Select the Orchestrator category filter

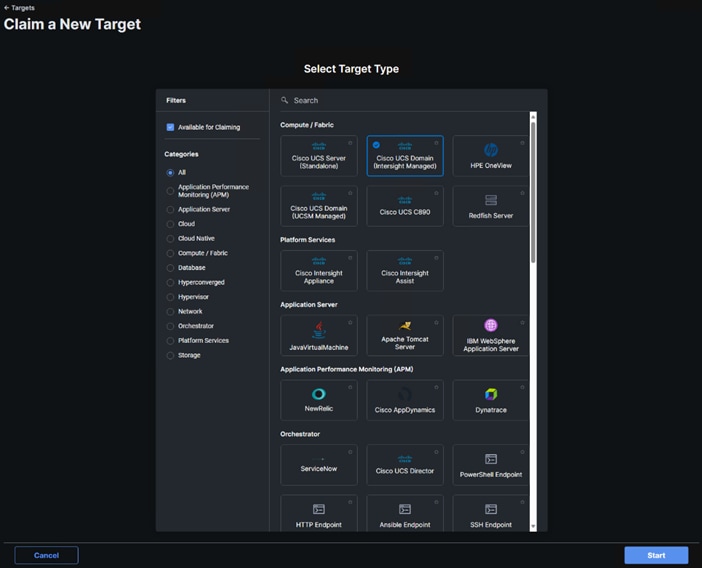click(170, 326)
